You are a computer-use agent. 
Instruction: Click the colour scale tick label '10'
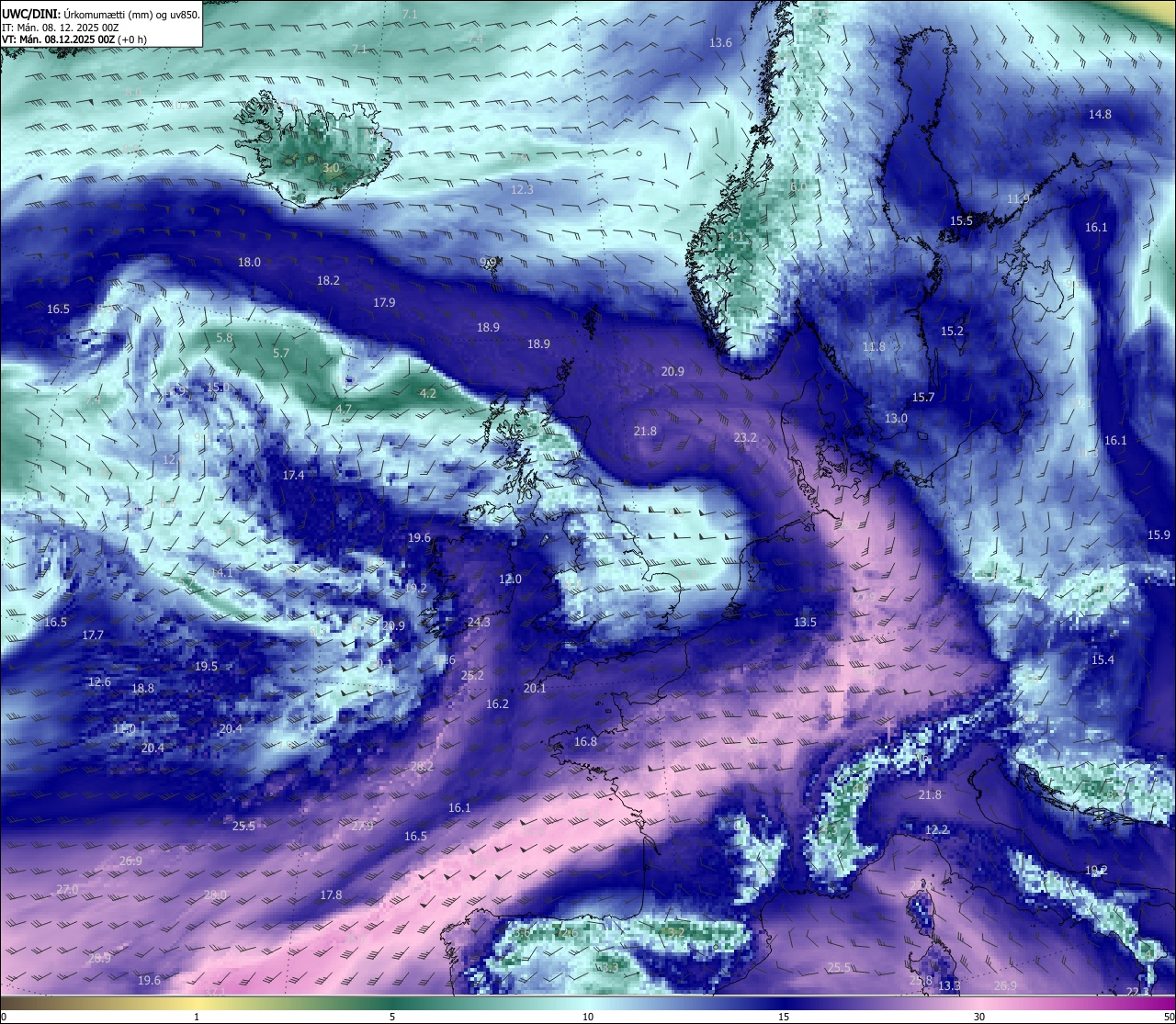(588, 1017)
